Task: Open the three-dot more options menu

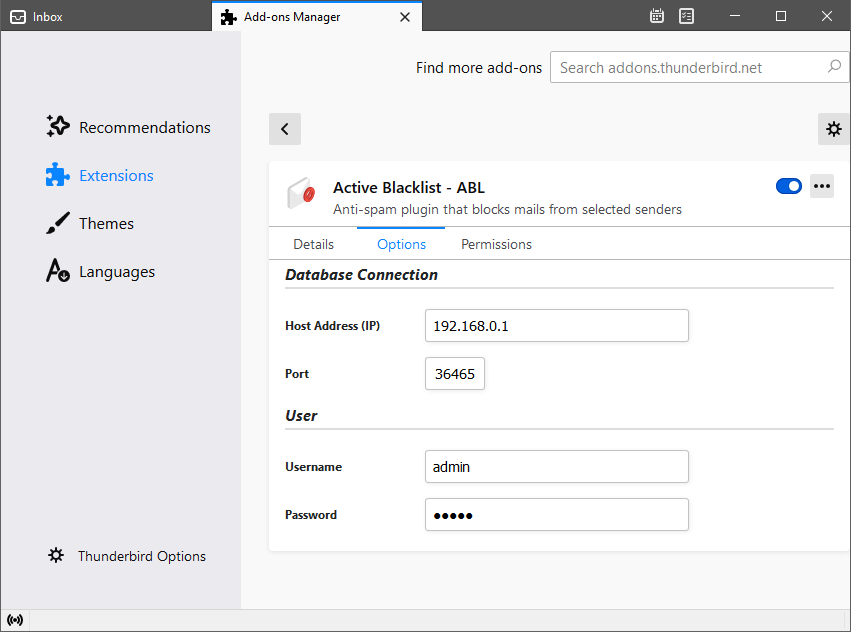Action: pos(822,186)
